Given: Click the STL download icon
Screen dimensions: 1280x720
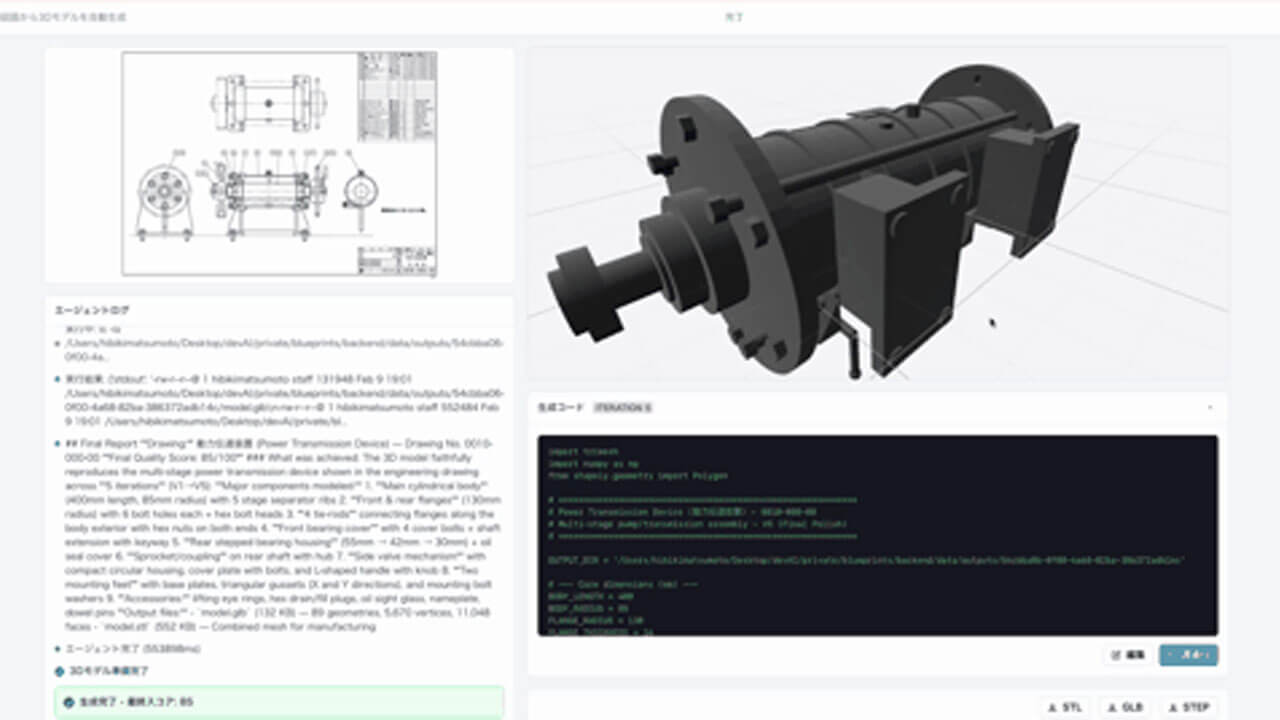Looking at the screenshot, I should tap(1053, 707).
